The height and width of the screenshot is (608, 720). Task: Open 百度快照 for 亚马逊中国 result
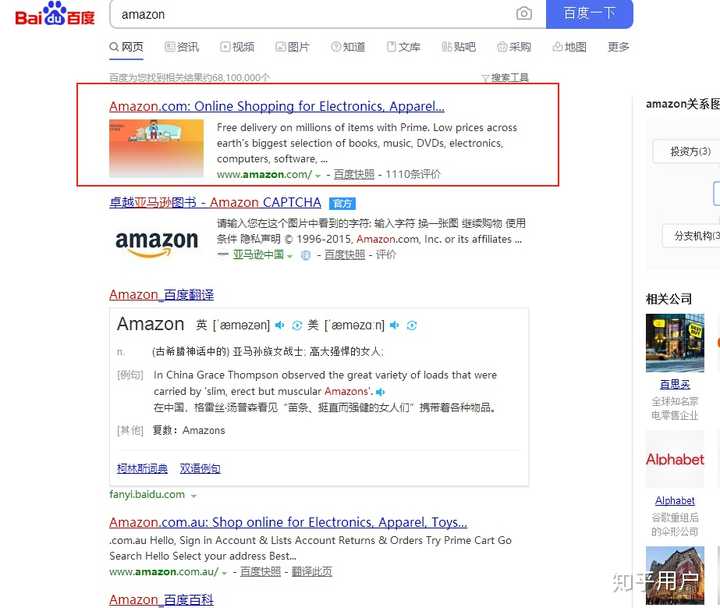tap(345, 255)
